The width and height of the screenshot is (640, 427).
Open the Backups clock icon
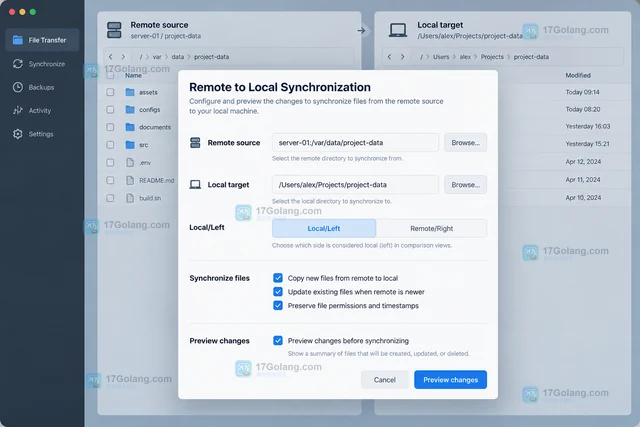18,87
